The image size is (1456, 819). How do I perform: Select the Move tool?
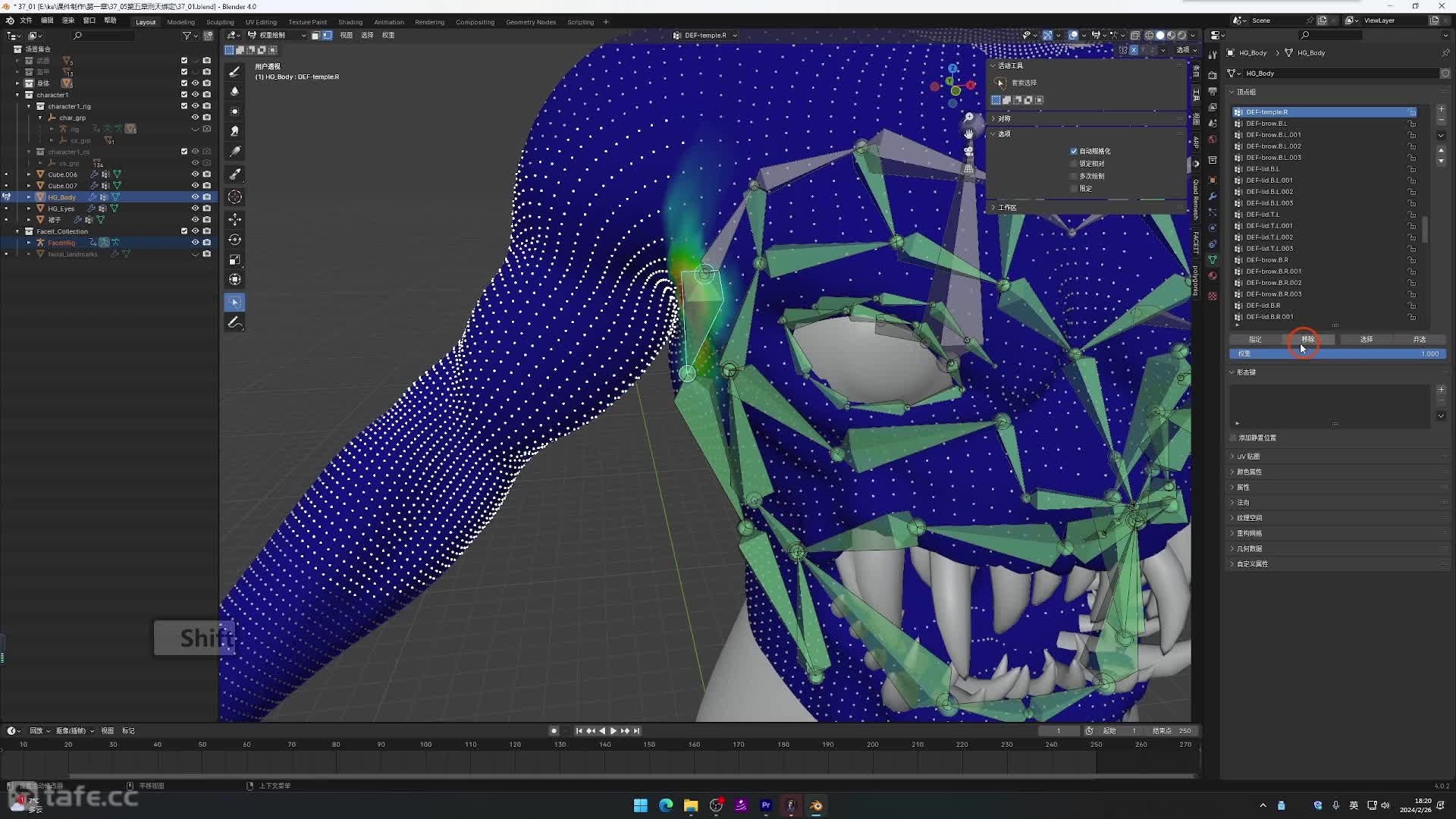(235, 219)
